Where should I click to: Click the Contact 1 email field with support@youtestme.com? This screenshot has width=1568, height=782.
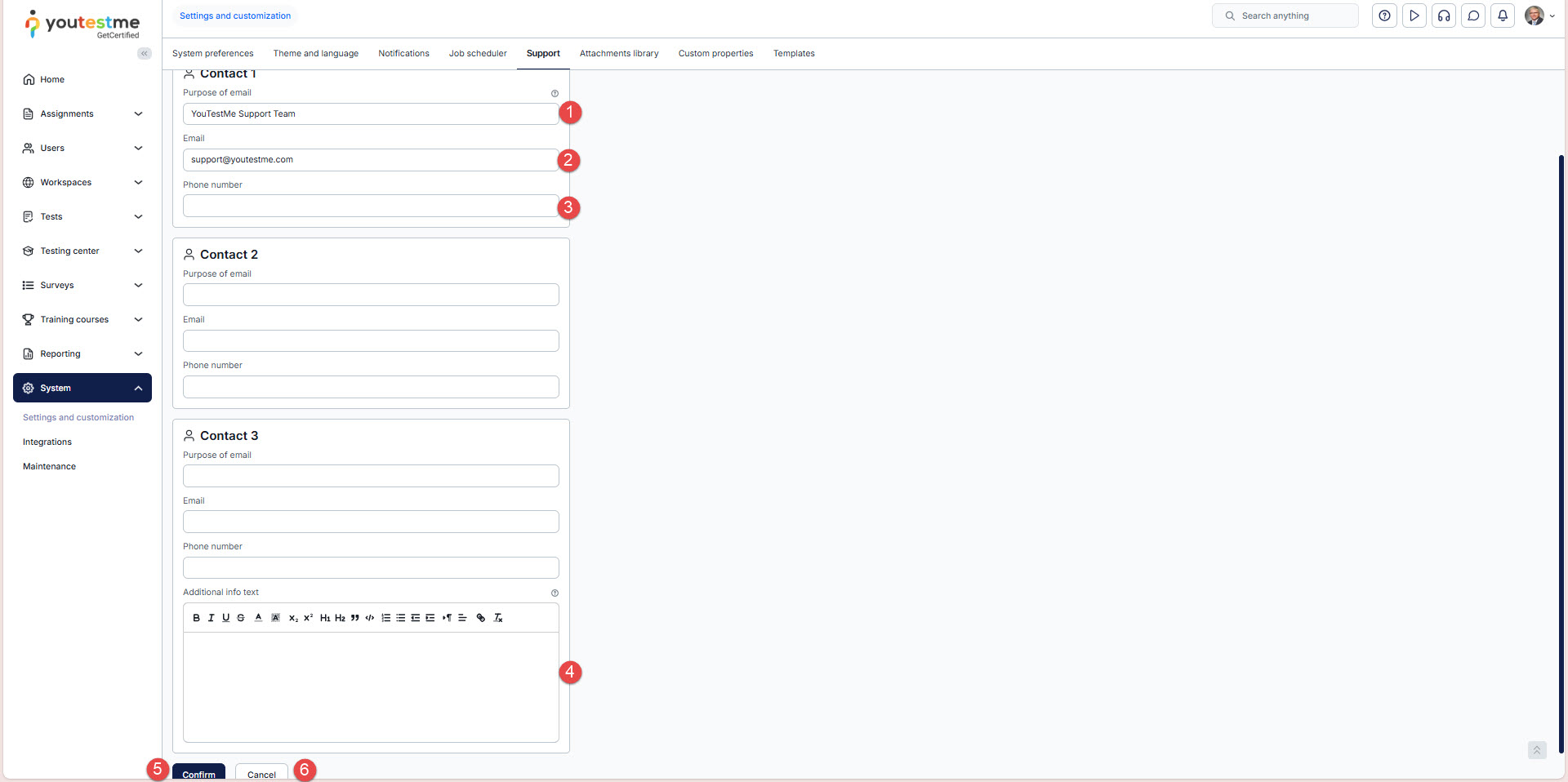371,160
